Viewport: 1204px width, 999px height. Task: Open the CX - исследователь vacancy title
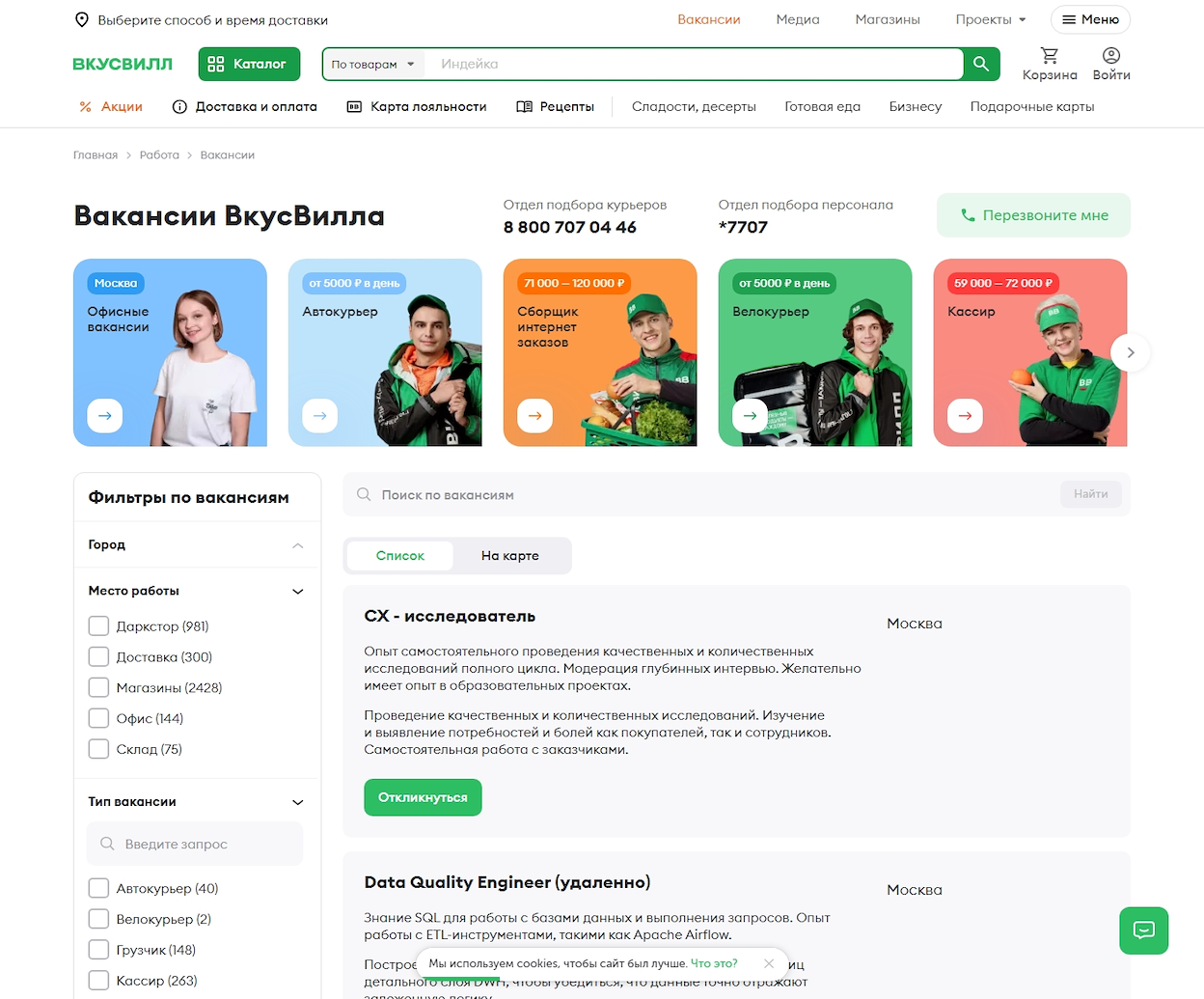[x=450, y=616]
